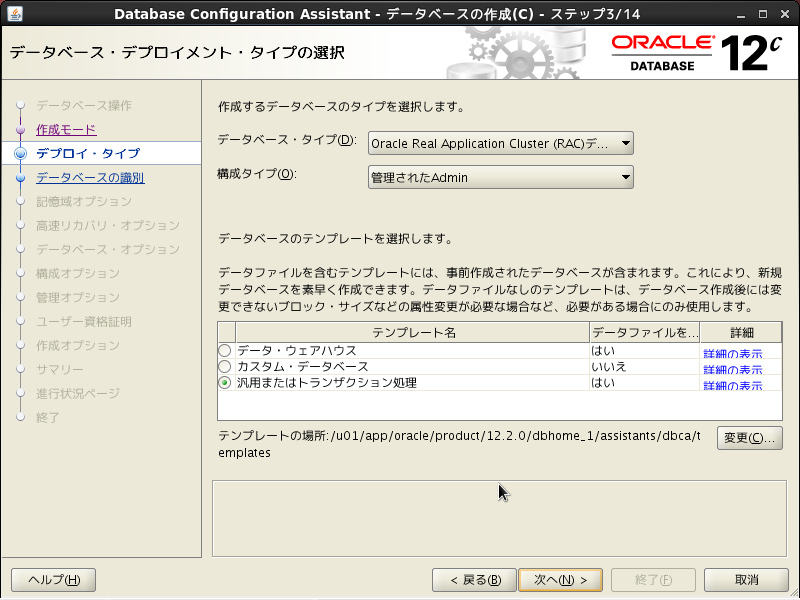Screen dimensions: 800x600
Task: Click the 変更(C)... button
Action: [749, 438]
